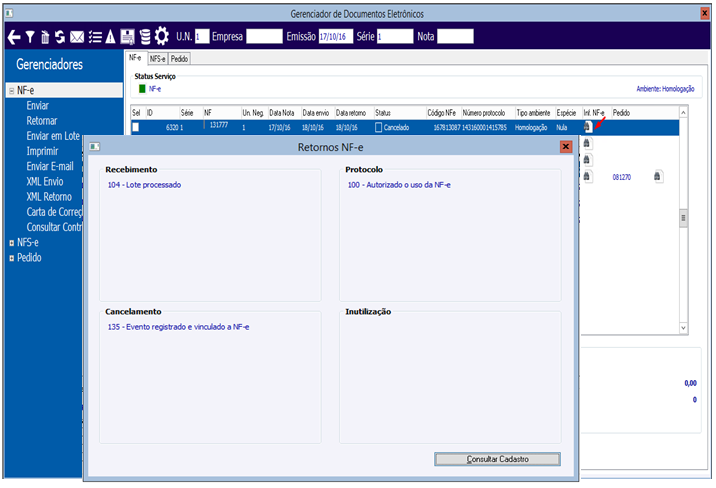Click the back arrow toolbar icon

[14, 37]
